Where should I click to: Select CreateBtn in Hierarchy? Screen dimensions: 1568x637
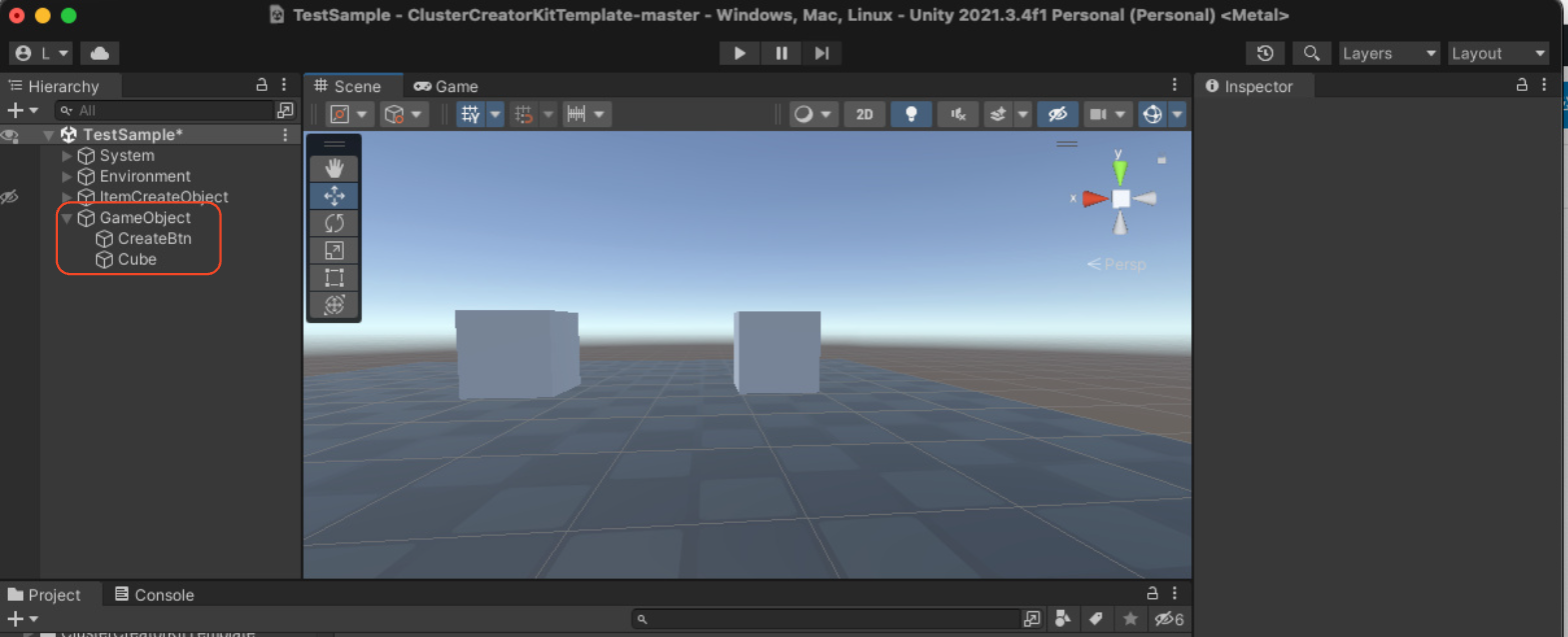coord(154,238)
